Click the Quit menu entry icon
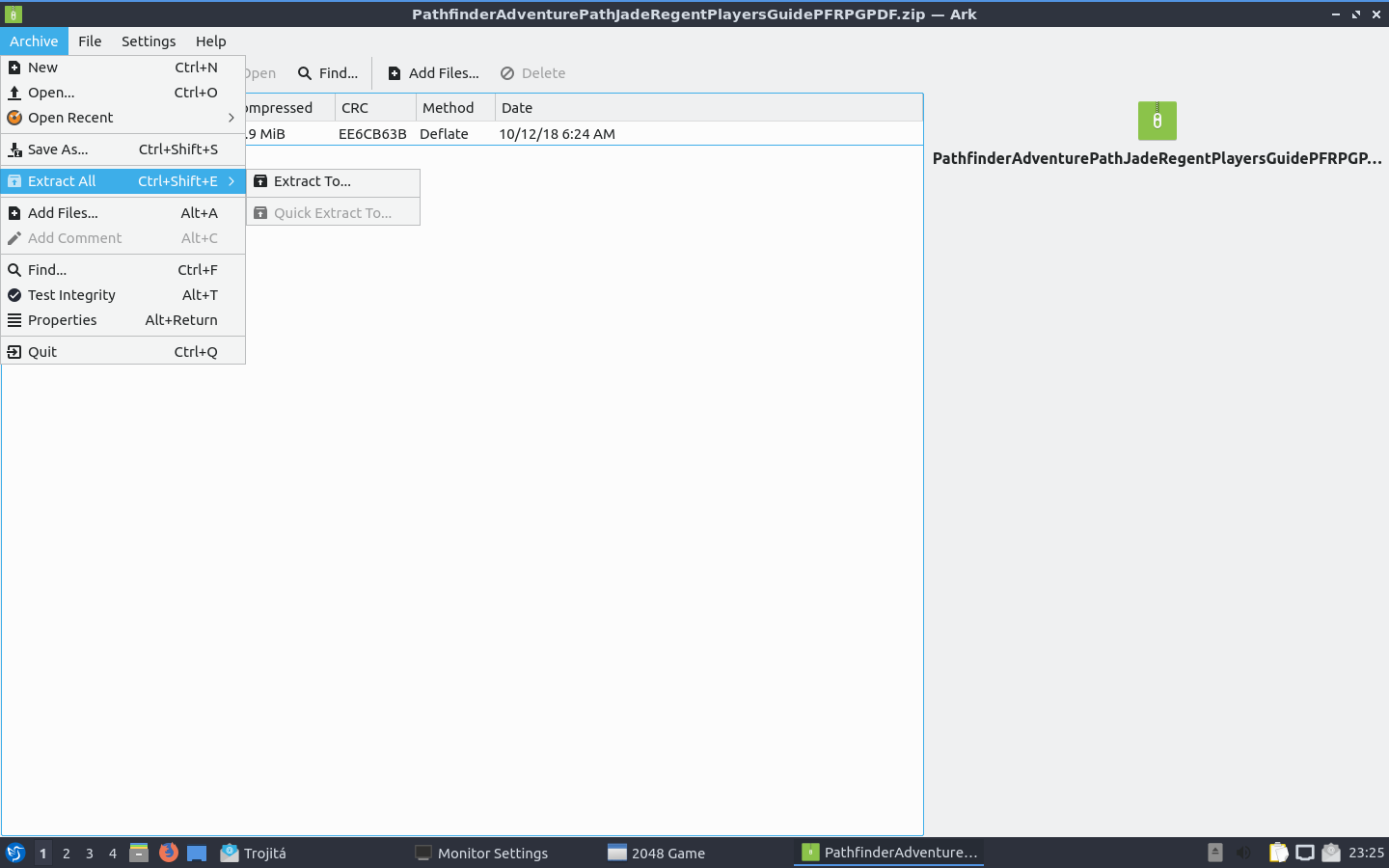 point(14,352)
